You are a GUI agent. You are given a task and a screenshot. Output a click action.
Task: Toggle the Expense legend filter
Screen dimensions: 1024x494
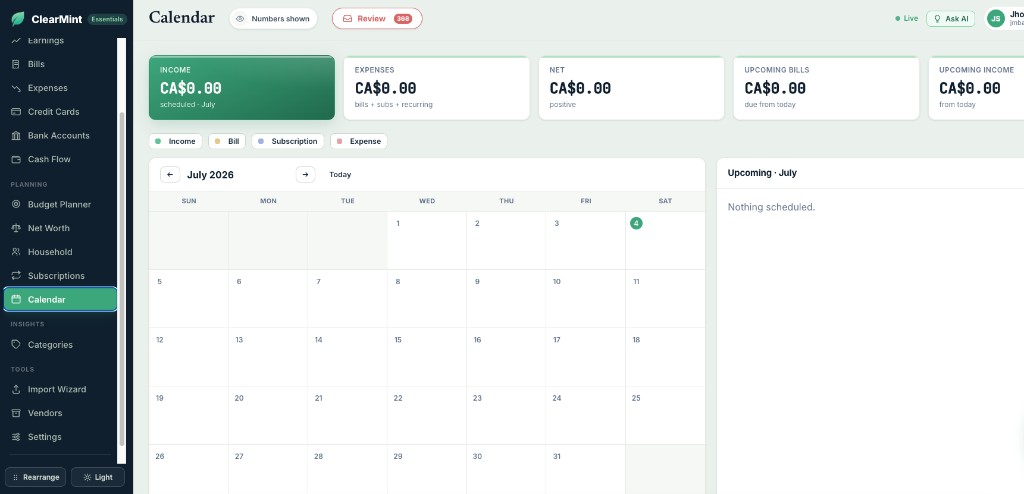tap(359, 141)
